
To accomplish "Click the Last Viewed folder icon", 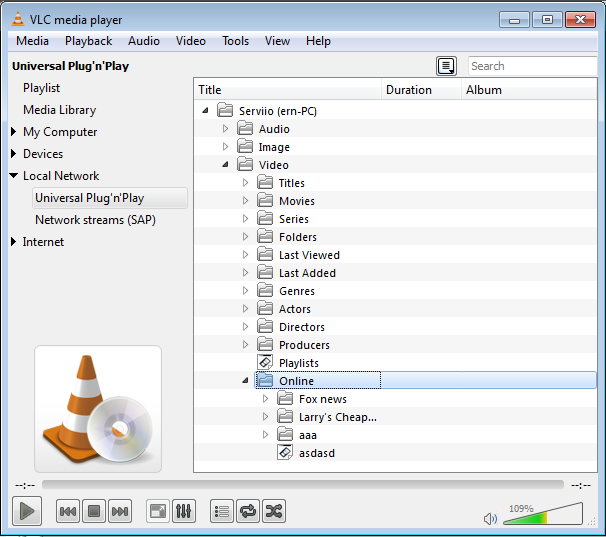I will click(265, 254).
